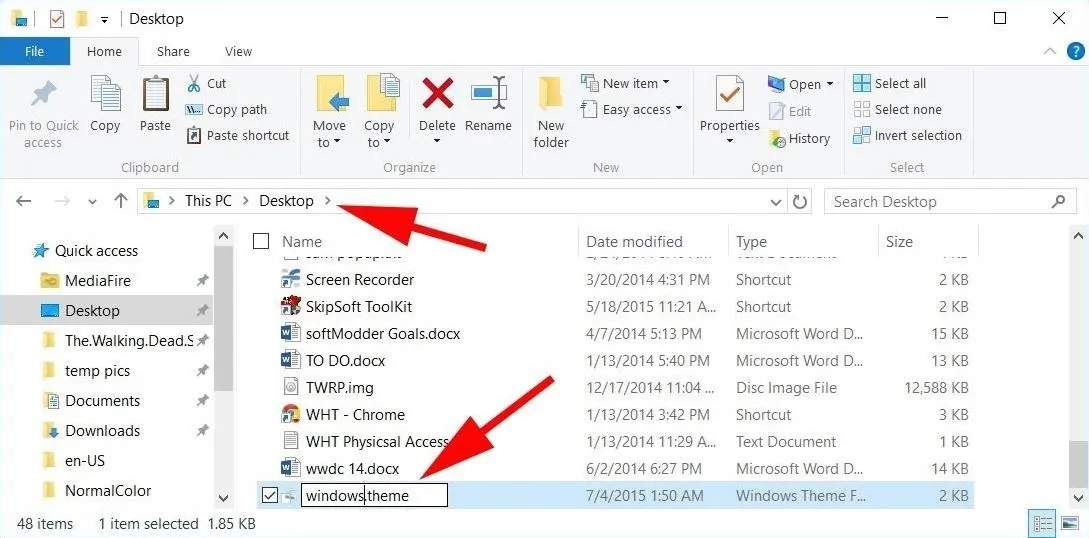1089x538 pixels.
Task: Click Select all in the ribbon
Action: [x=889, y=83]
